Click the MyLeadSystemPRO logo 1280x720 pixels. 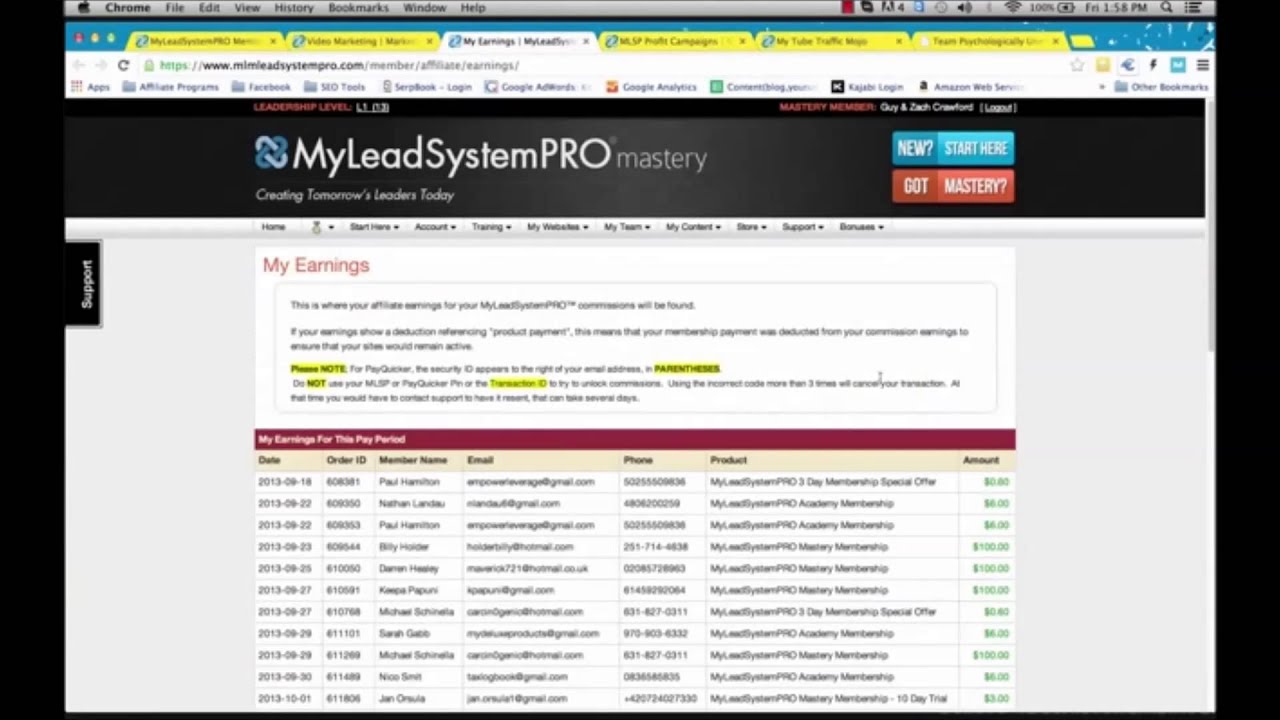click(481, 155)
